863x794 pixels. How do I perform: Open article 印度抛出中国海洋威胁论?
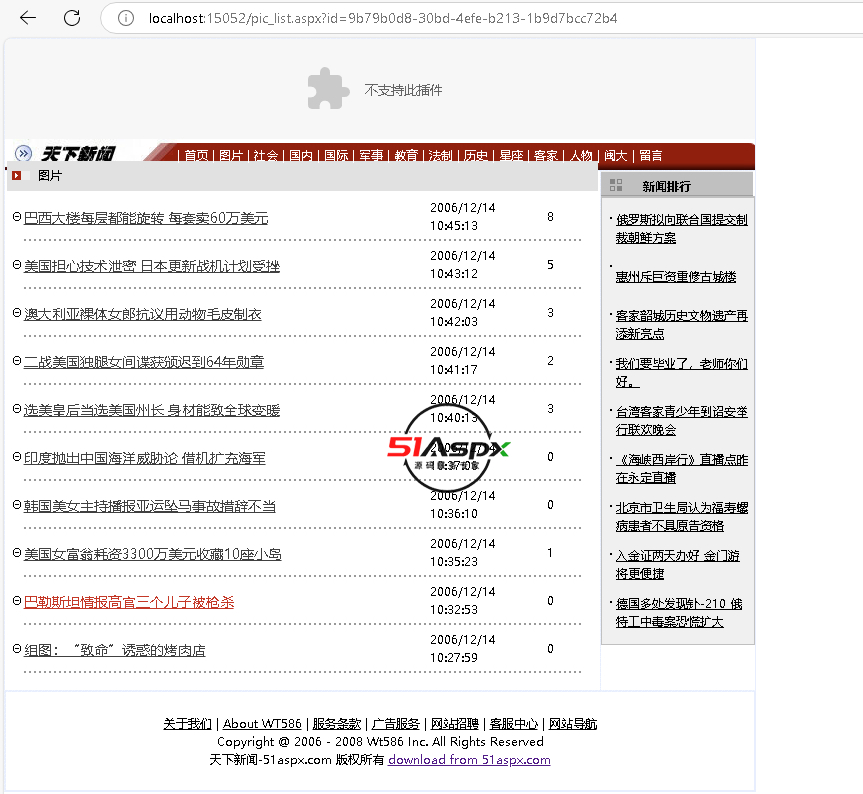145,458
